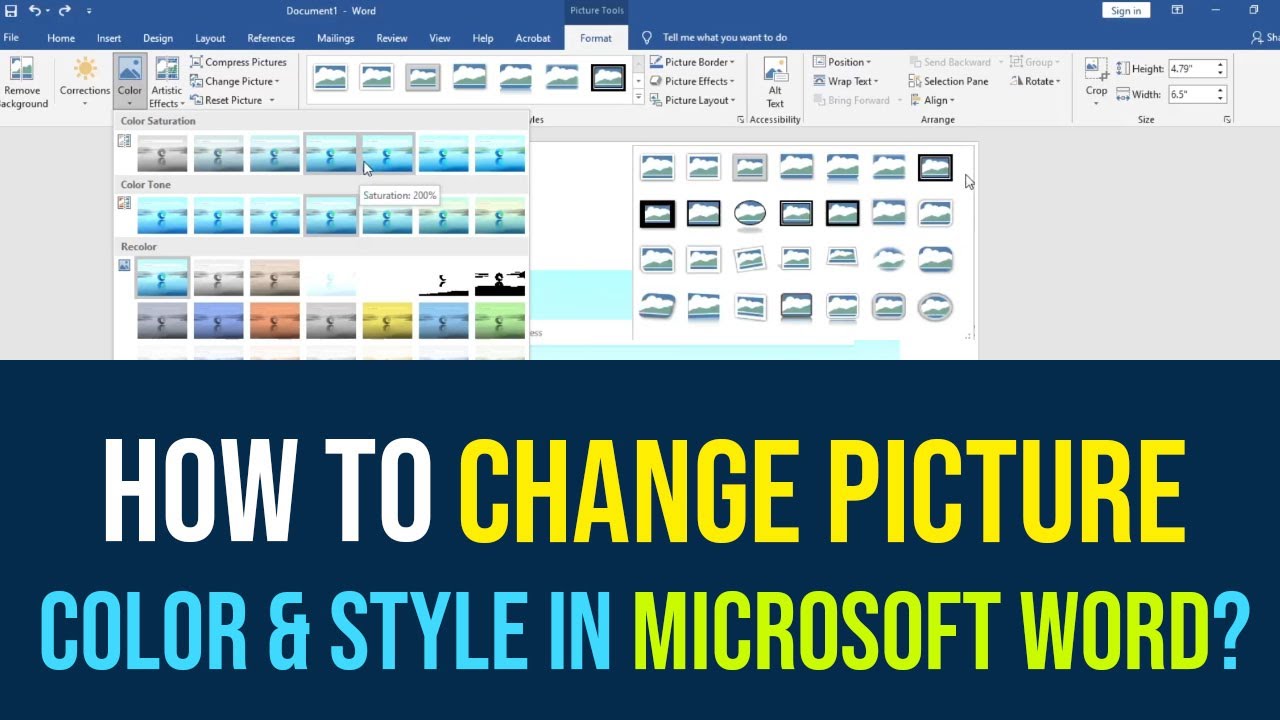Apply the yellow Recolor swatch
The image size is (1280, 720).
point(387,320)
